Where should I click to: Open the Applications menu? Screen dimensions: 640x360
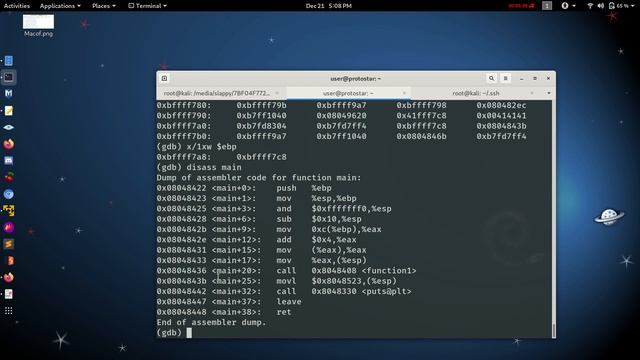[x=60, y=6]
